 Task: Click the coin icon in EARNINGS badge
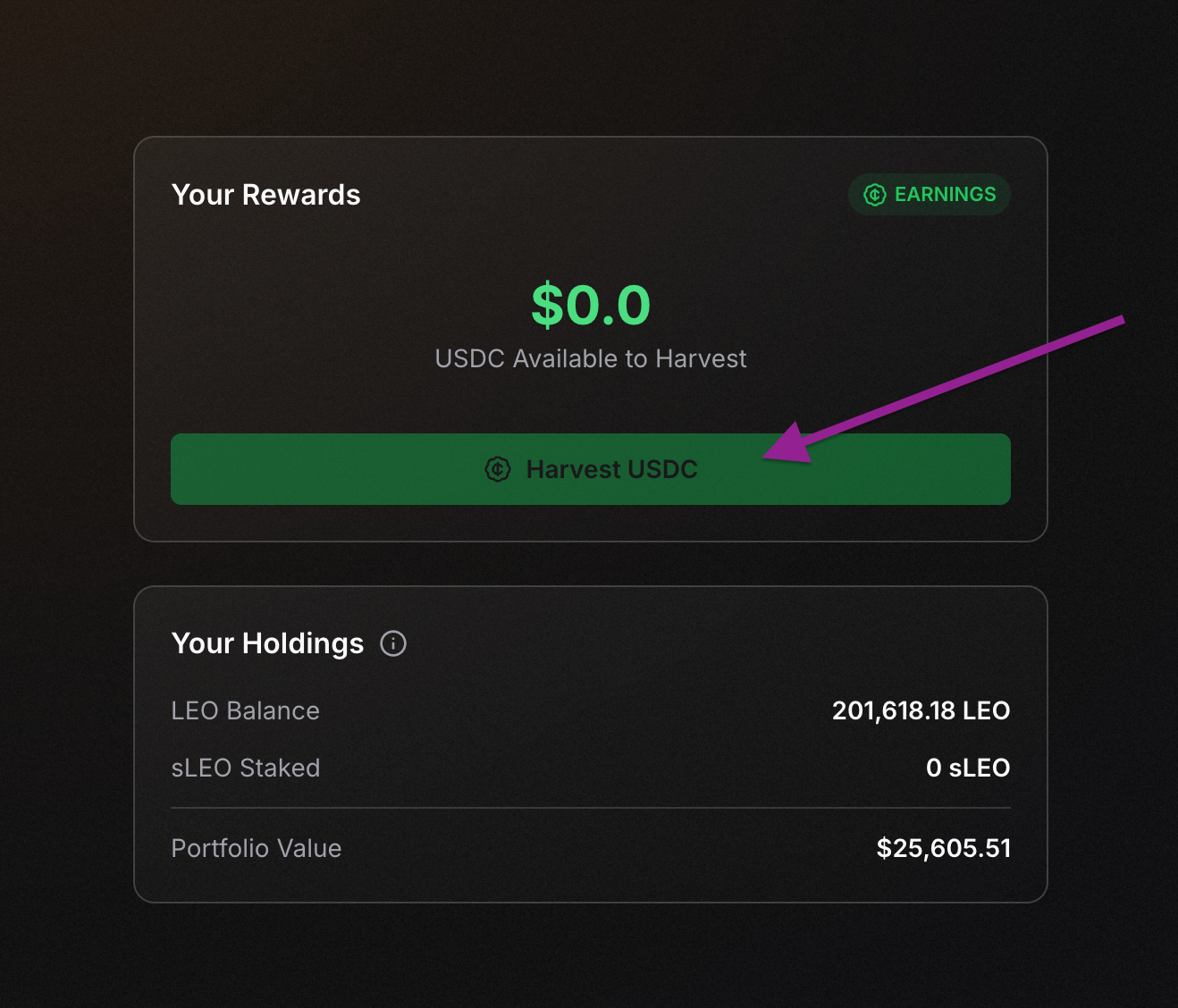tap(874, 195)
